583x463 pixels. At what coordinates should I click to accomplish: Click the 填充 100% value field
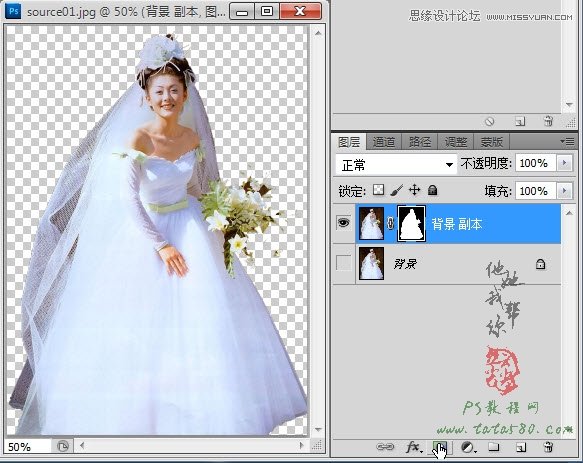[x=535, y=191]
